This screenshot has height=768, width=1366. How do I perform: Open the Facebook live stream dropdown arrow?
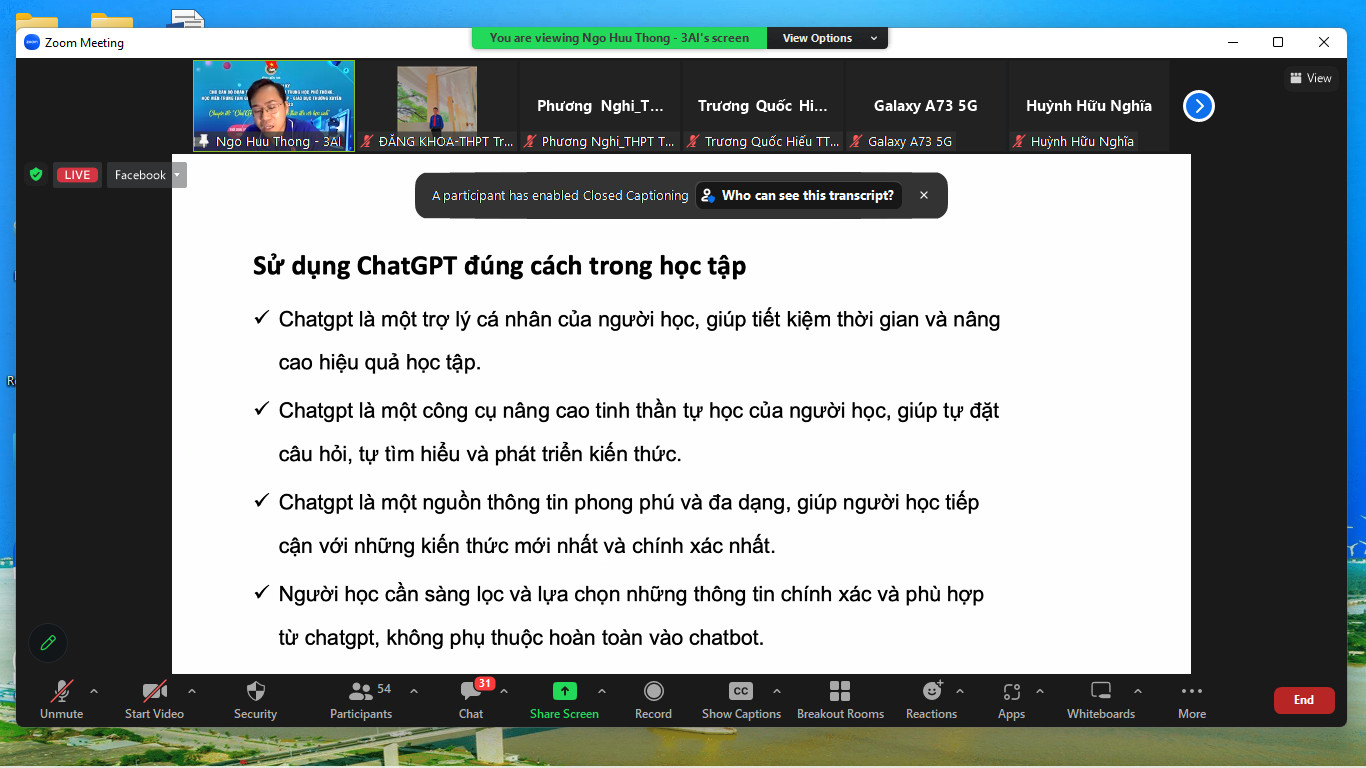pos(178,175)
